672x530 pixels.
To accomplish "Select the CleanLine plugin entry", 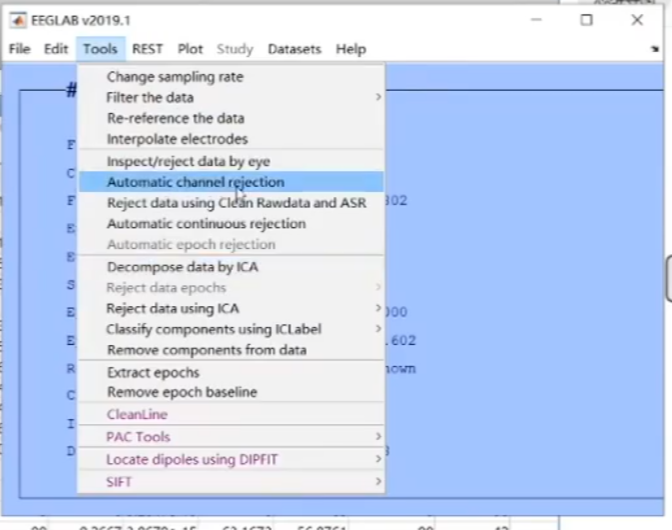I will tap(137, 414).
